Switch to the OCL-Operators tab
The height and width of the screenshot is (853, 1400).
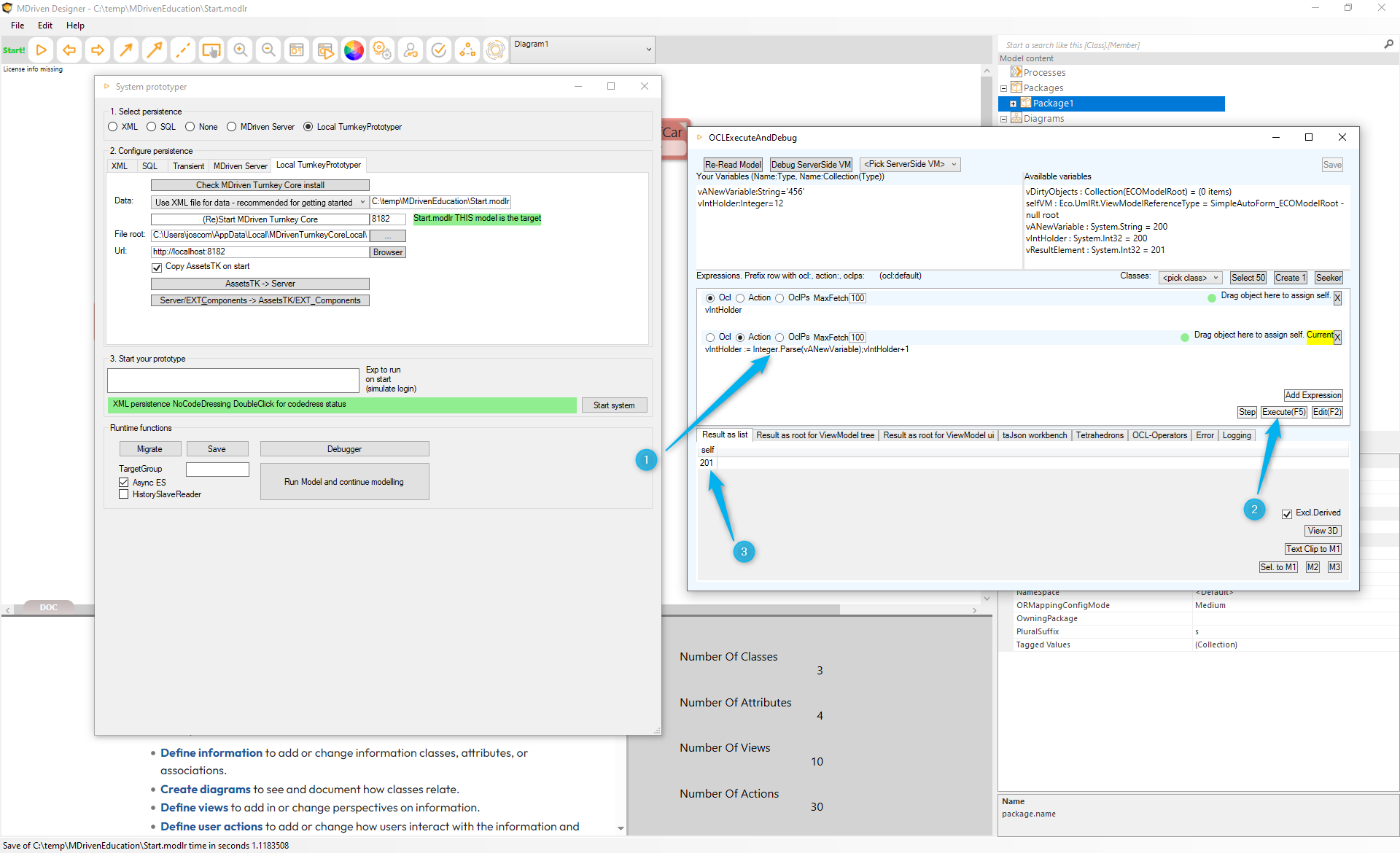coord(1159,435)
